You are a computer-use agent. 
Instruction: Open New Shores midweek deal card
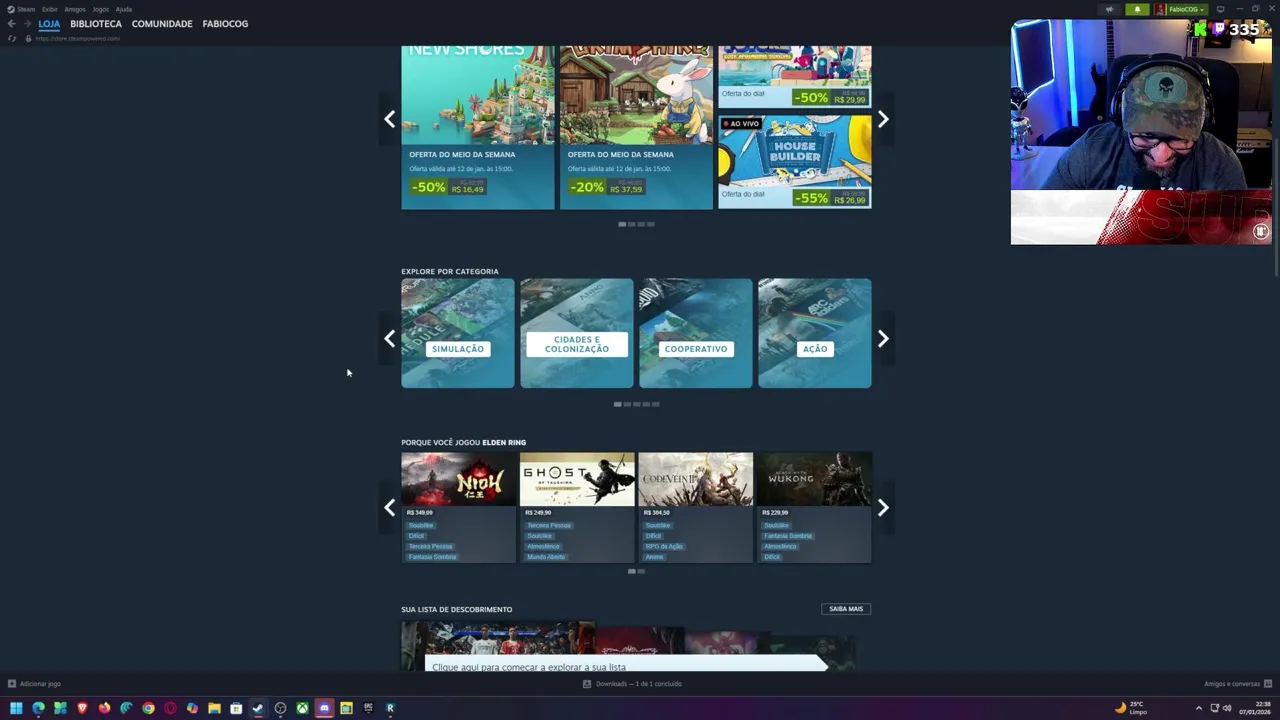[478, 127]
